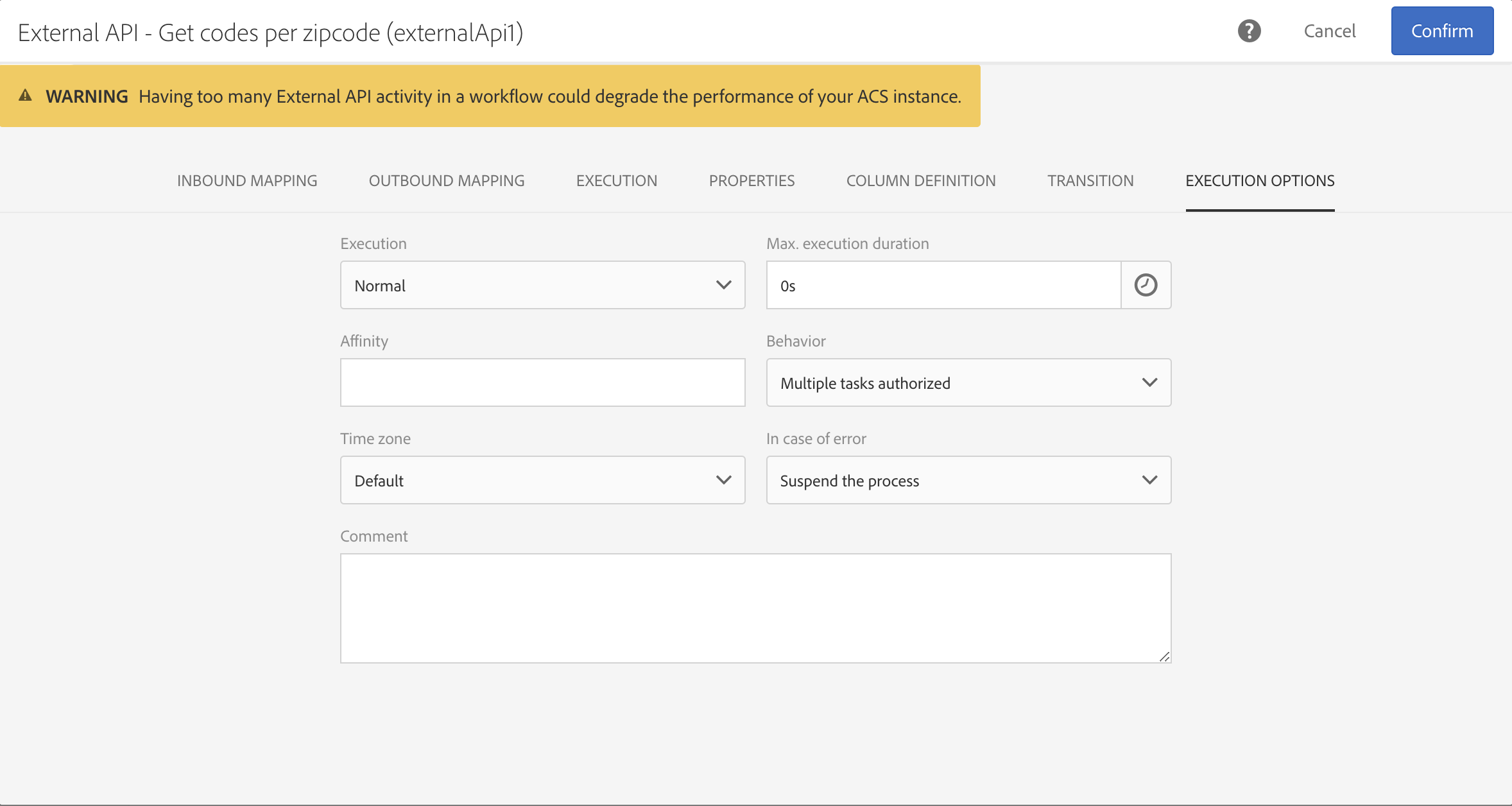
Task: Click the comment box resize handle
Action: 1164,656
